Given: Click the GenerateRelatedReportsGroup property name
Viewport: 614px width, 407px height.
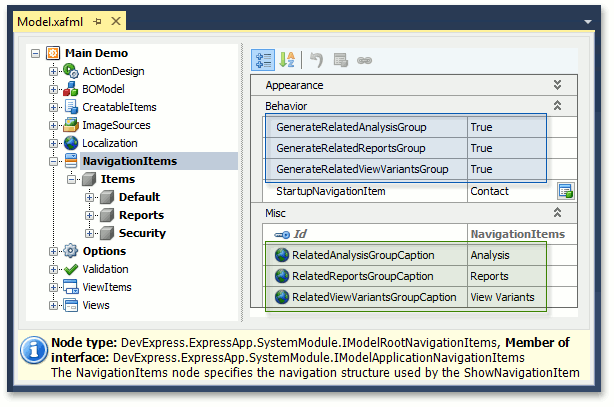Looking at the screenshot, I should coord(350,148).
